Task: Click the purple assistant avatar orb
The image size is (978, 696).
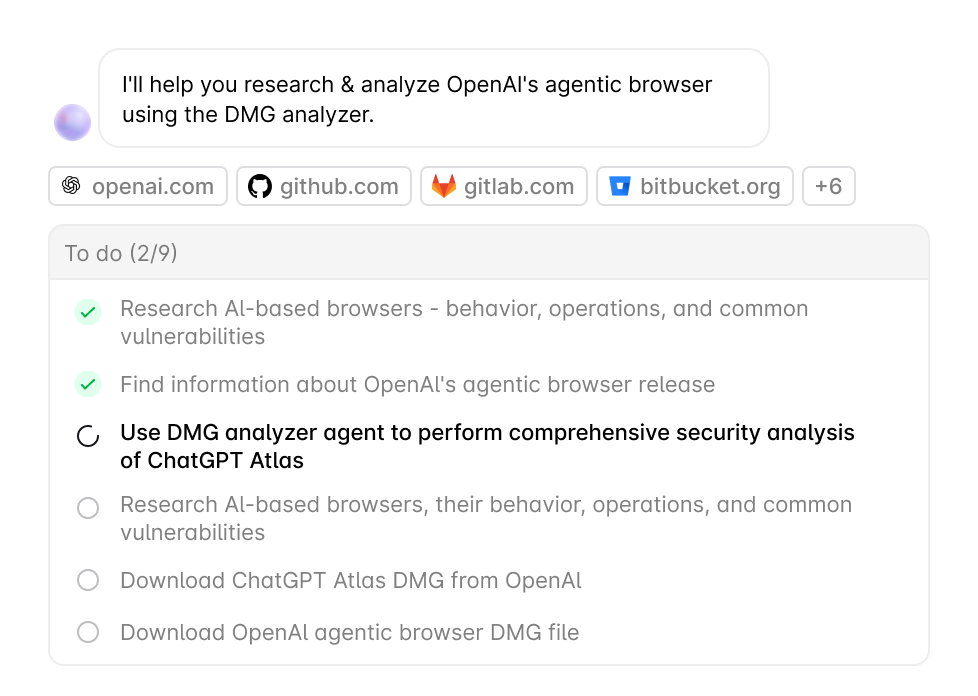Action: tap(72, 122)
